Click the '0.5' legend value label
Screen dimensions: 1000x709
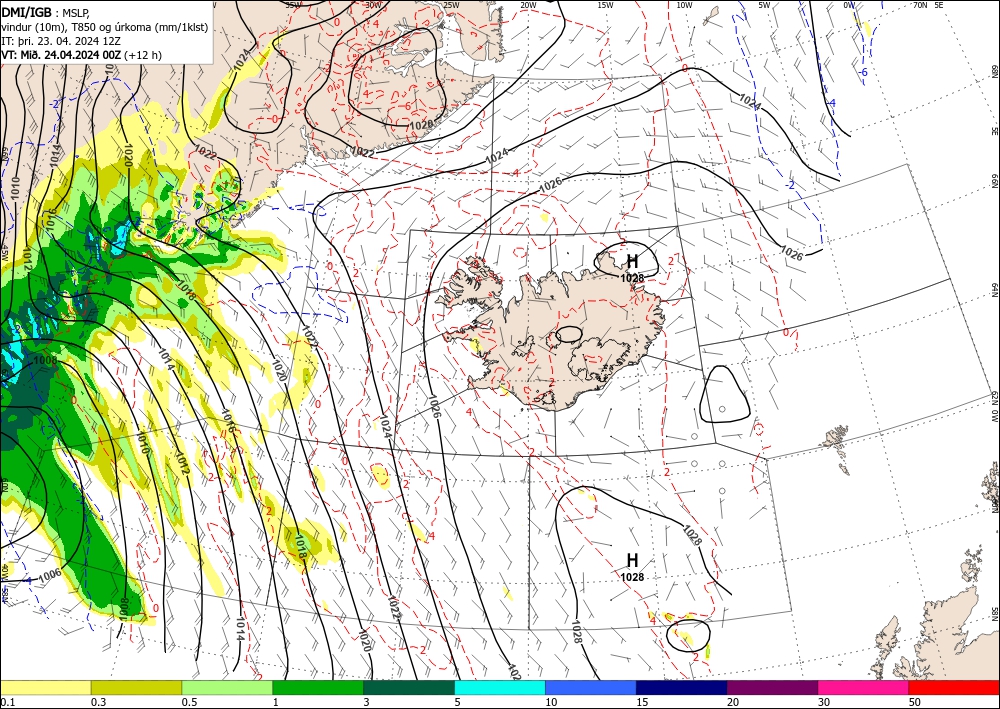pos(189,702)
